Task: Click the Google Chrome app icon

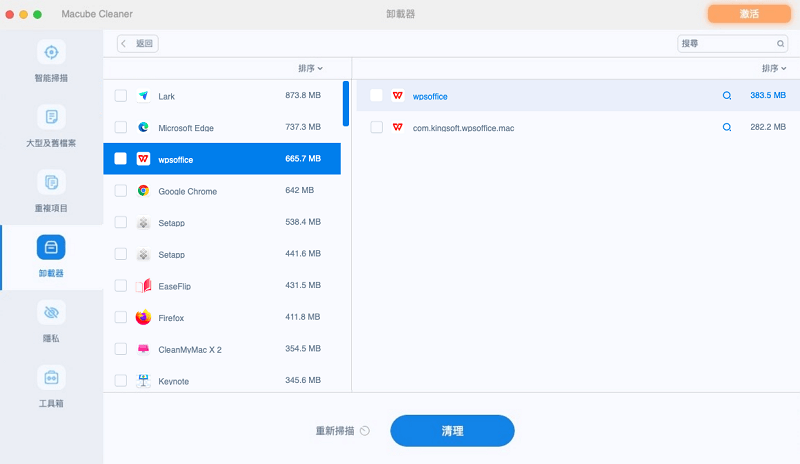Action: (x=143, y=190)
